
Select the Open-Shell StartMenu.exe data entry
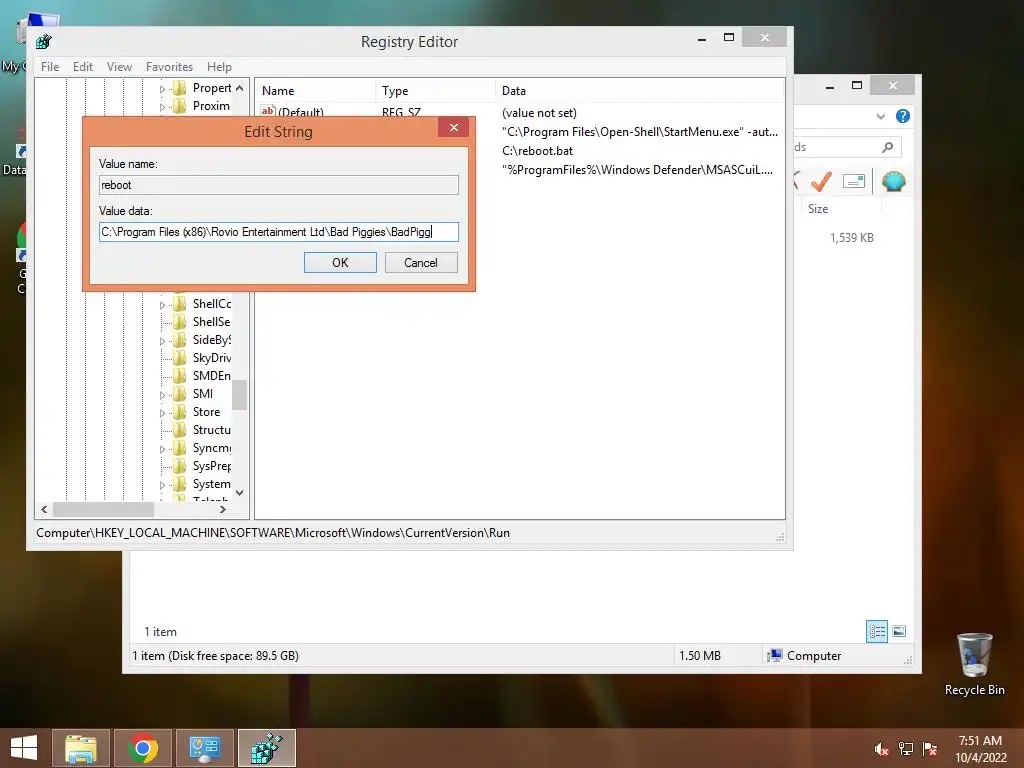[639, 132]
